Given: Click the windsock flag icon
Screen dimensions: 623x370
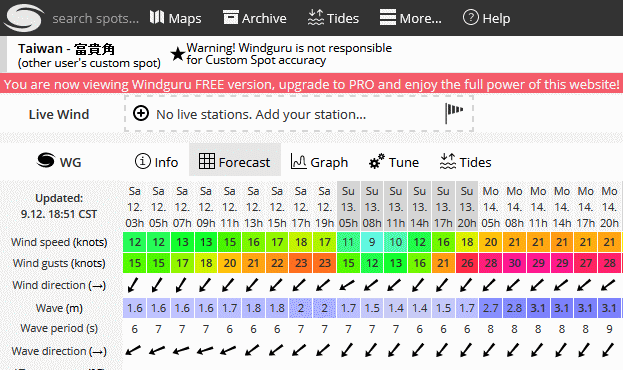Looking at the screenshot, I should (454, 113).
